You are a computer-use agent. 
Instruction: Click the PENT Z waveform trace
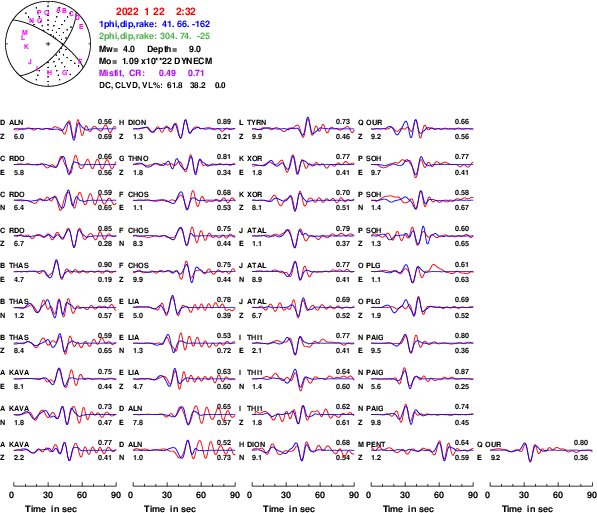coord(422,451)
